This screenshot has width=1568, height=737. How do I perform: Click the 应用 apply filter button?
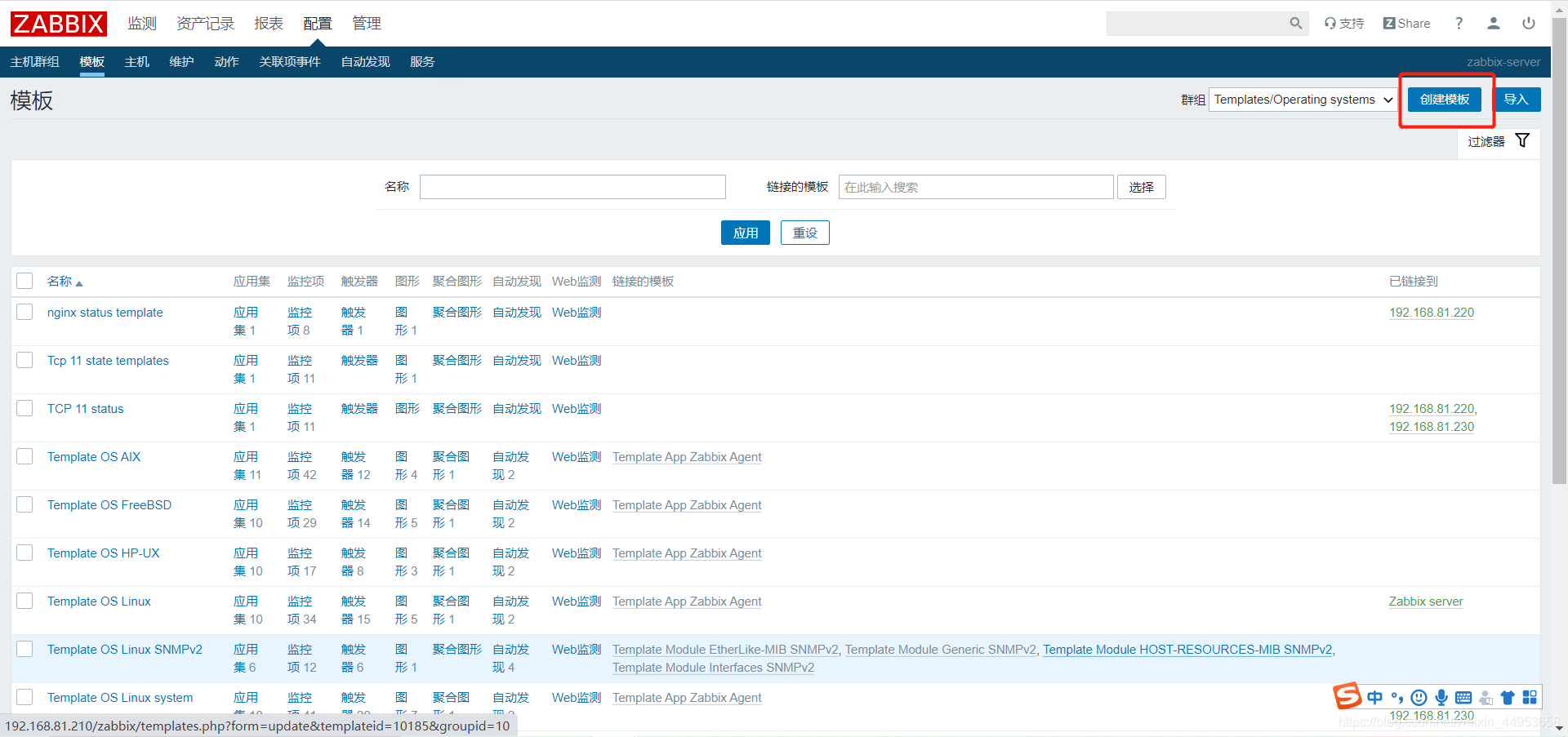click(x=746, y=233)
